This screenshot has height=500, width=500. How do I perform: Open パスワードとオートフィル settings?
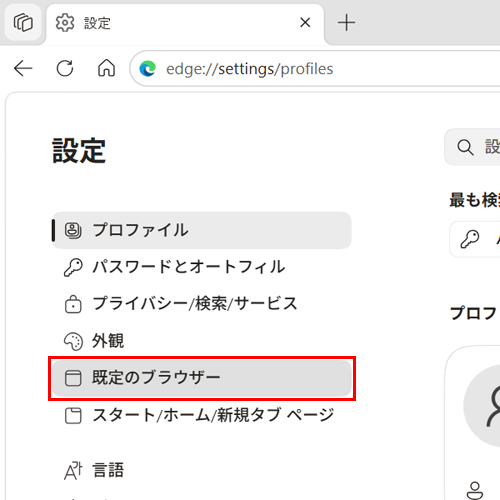202,267
